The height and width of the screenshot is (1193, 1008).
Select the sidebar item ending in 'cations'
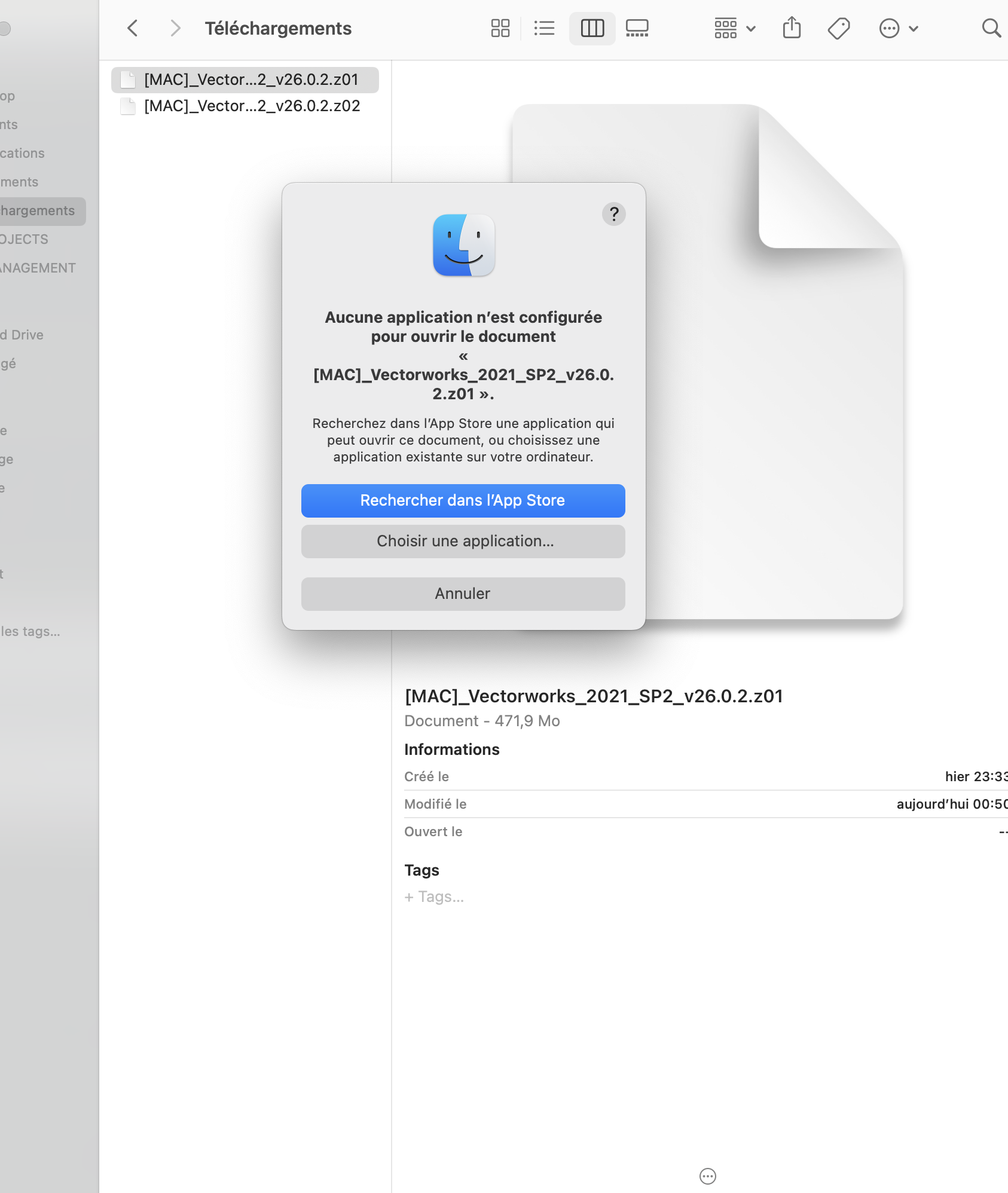pyautogui.click(x=23, y=154)
